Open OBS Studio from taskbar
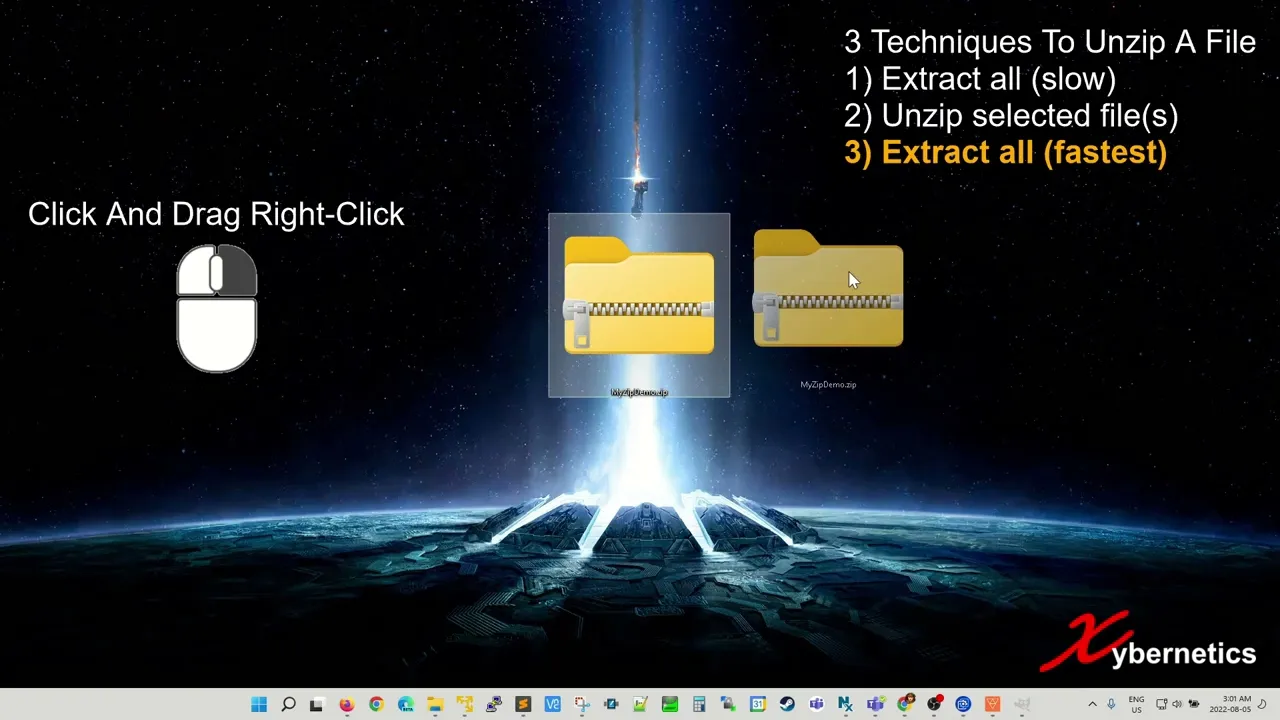 pos(934,704)
